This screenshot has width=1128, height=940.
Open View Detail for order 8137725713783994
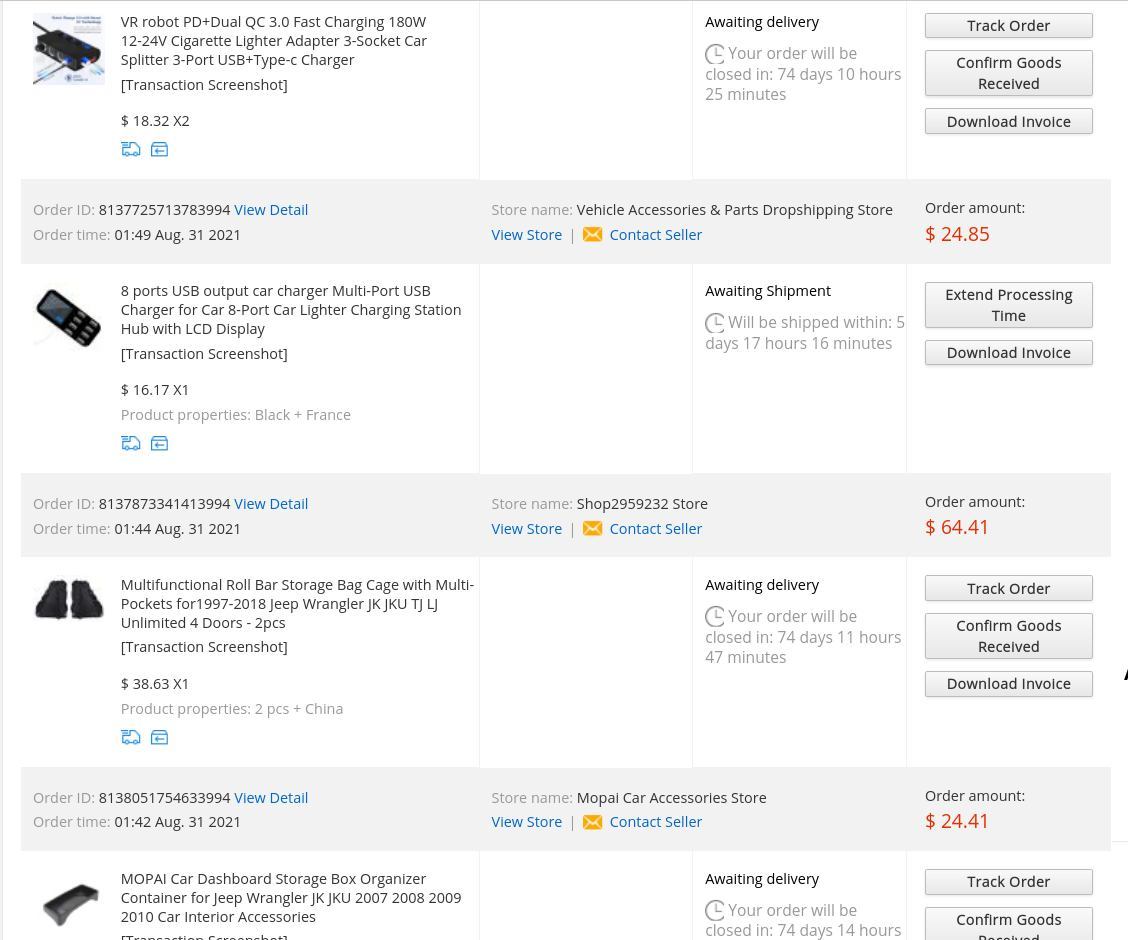(x=271, y=210)
